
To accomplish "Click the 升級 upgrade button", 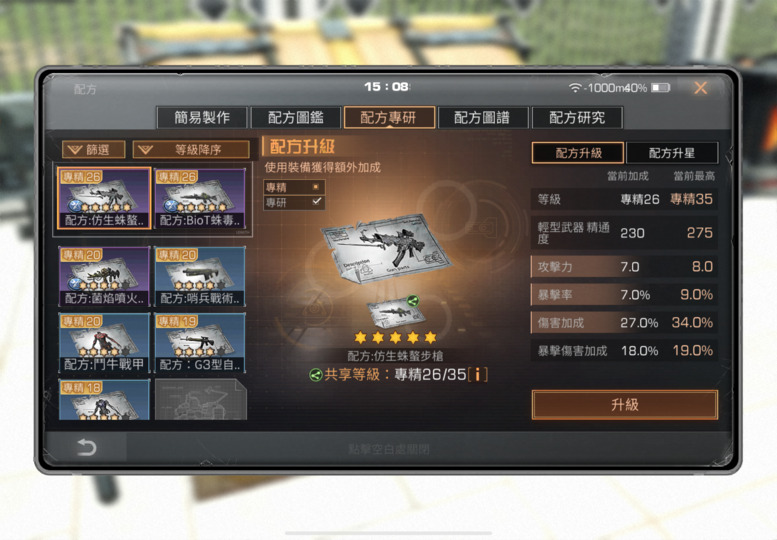I will (x=625, y=405).
